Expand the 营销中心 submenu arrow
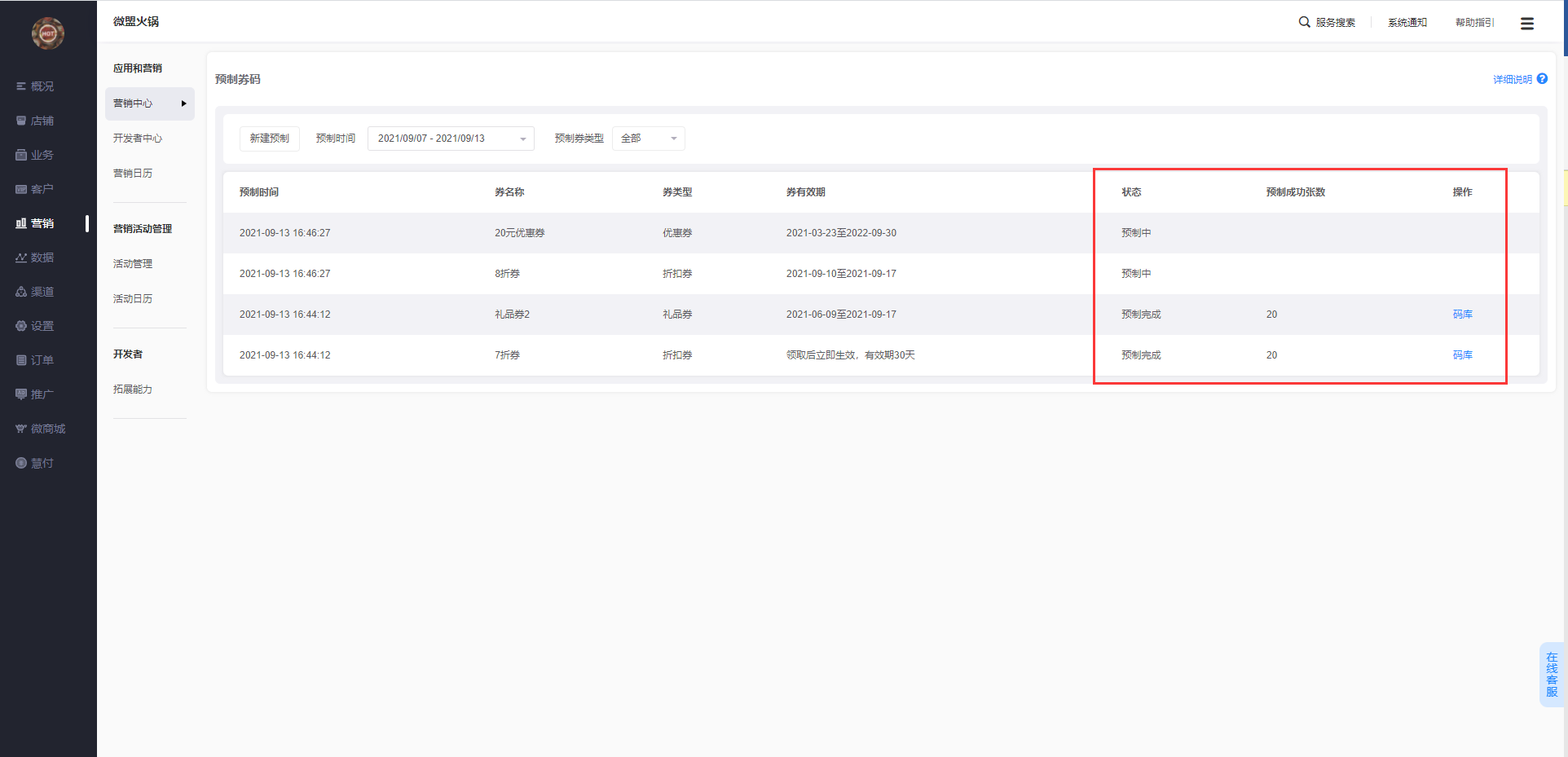Image resolution: width=1568 pixels, height=757 pixels. click(183, 103)
